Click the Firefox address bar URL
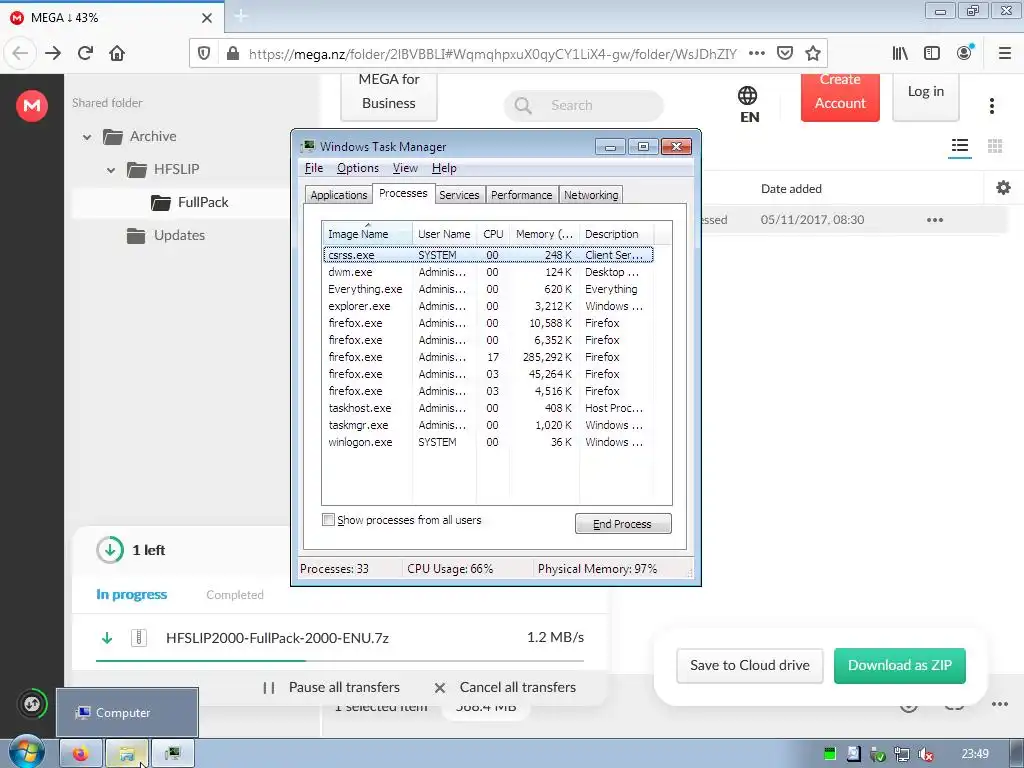This screenshot has height=768, width=1024. 492,54
